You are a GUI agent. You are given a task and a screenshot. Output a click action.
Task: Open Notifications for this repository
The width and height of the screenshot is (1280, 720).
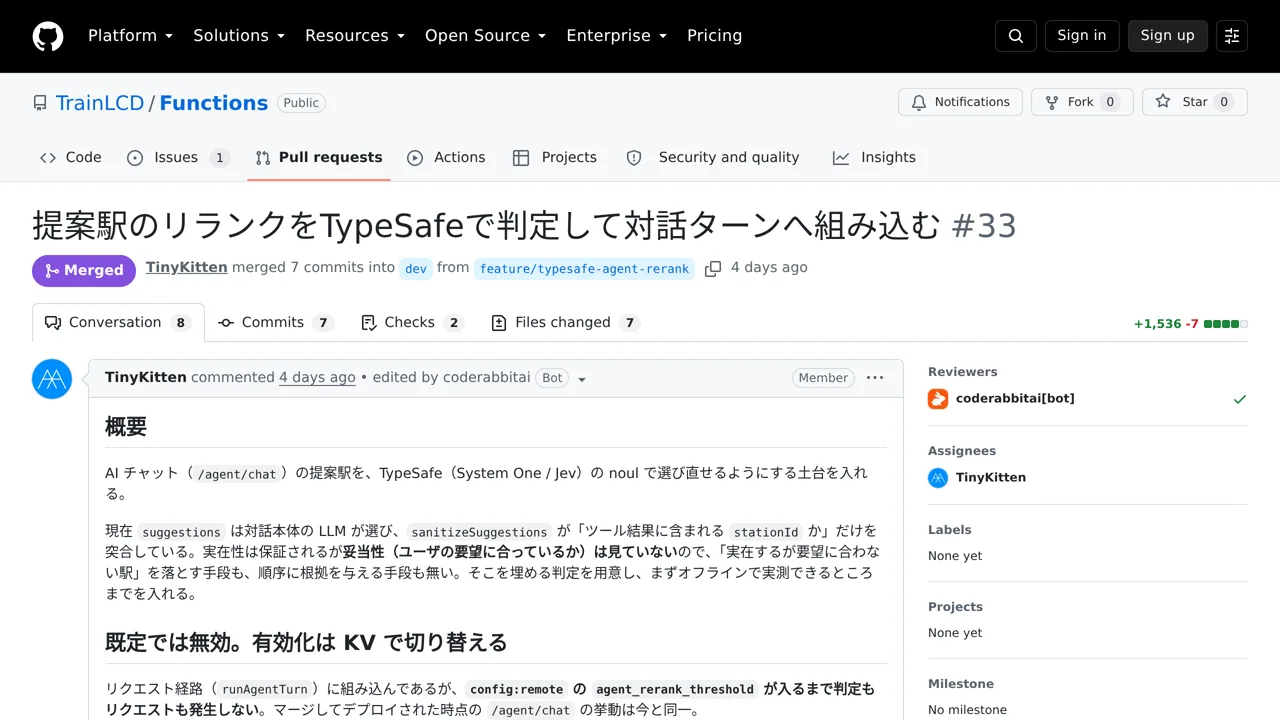pyautogui.click(x=961, y=102)
